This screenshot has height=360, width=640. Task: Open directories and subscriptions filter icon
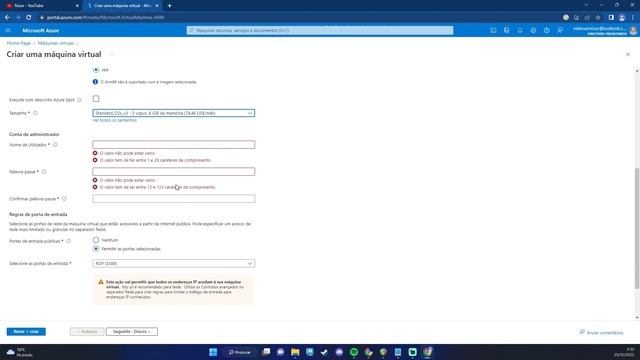(x=507, y=31)
